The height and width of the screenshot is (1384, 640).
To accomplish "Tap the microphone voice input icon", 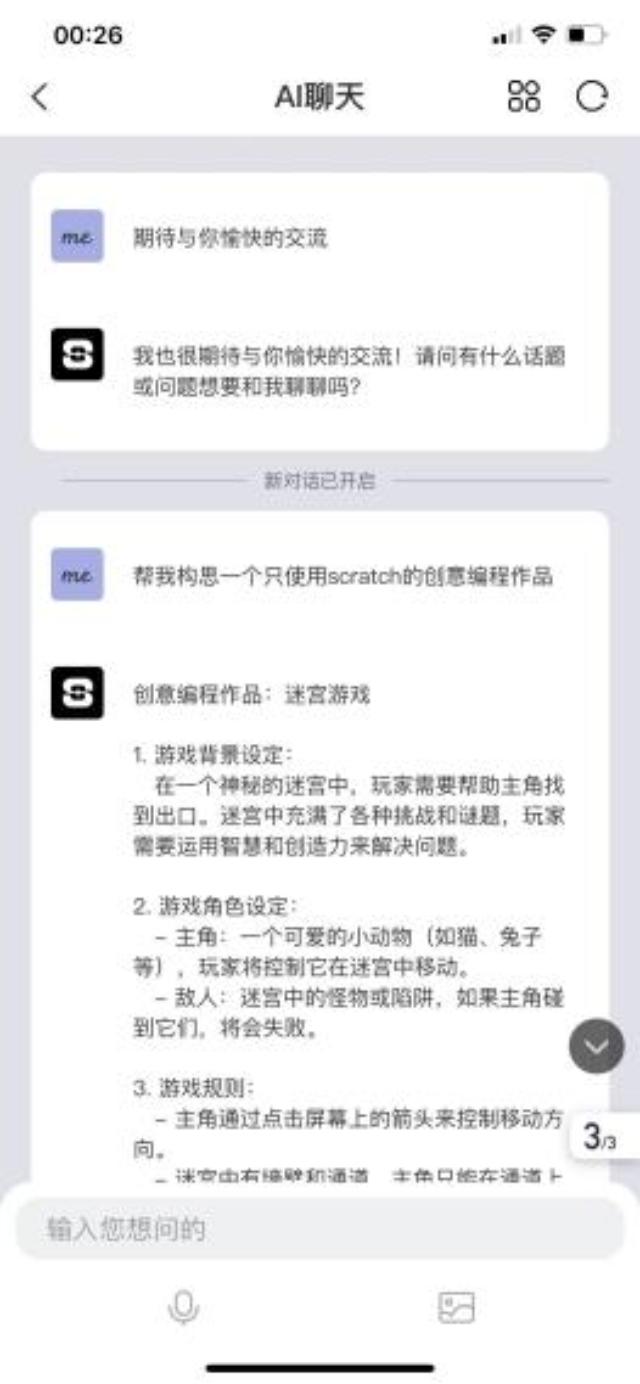I will tap(183, 1307).
